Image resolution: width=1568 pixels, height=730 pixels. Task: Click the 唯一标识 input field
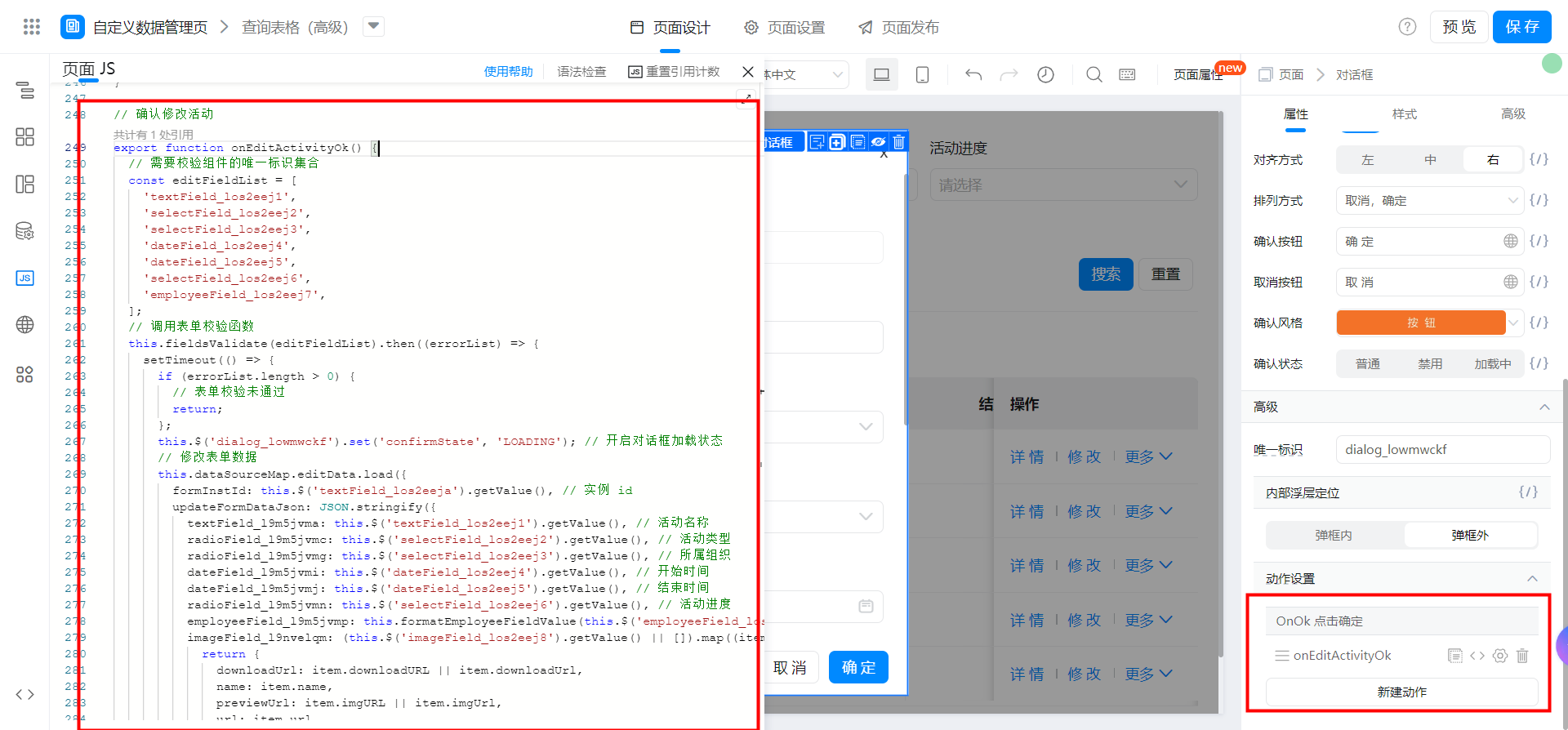pos(1442,450)
